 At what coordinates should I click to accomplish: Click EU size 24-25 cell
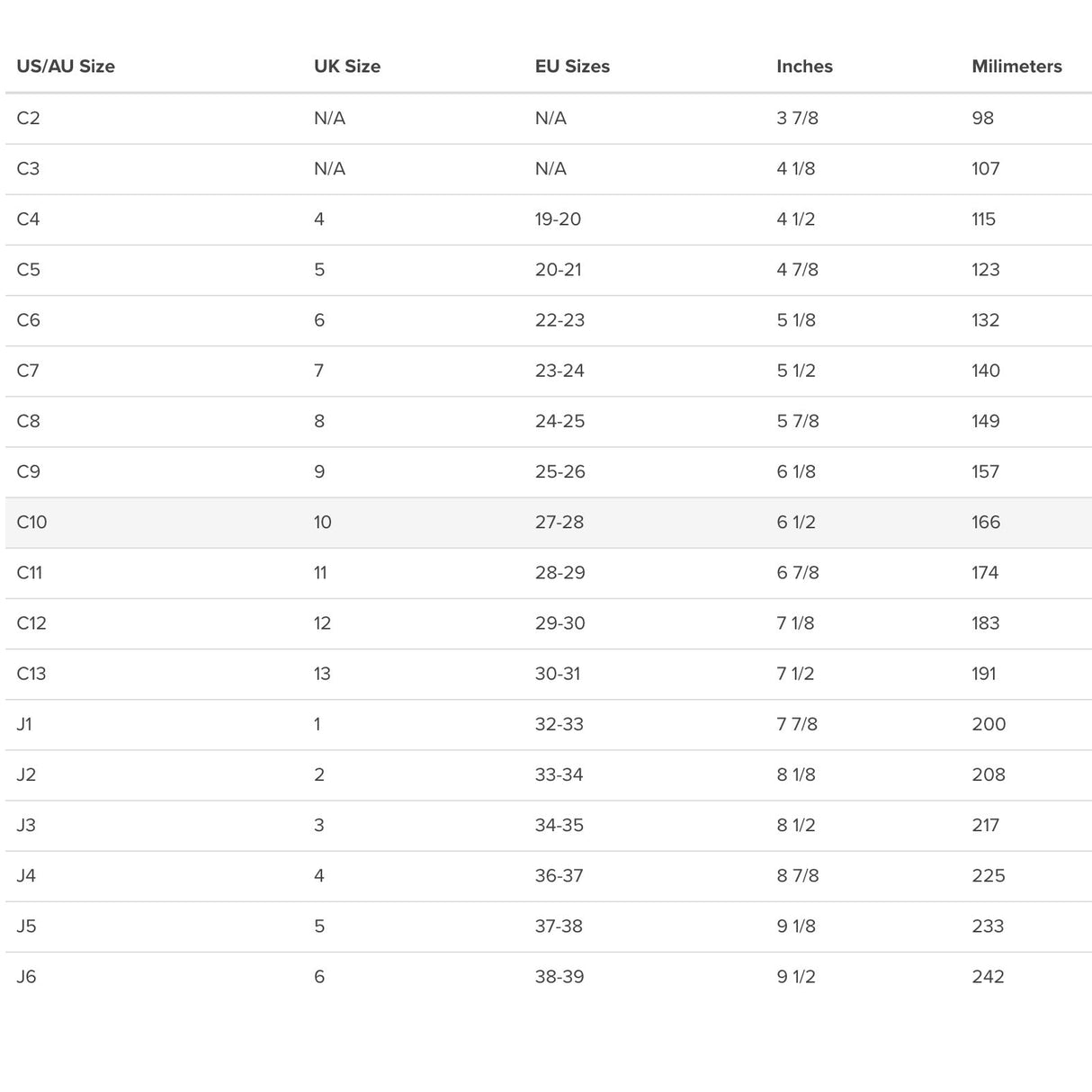pos(559,421)
